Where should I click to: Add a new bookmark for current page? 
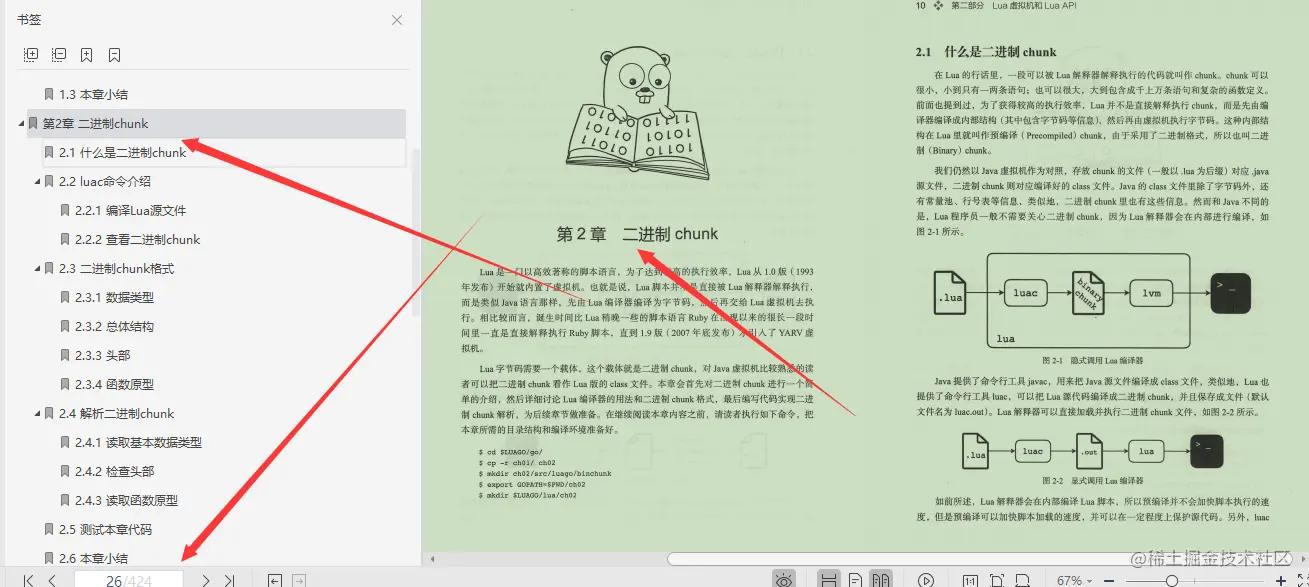[88, 55]
